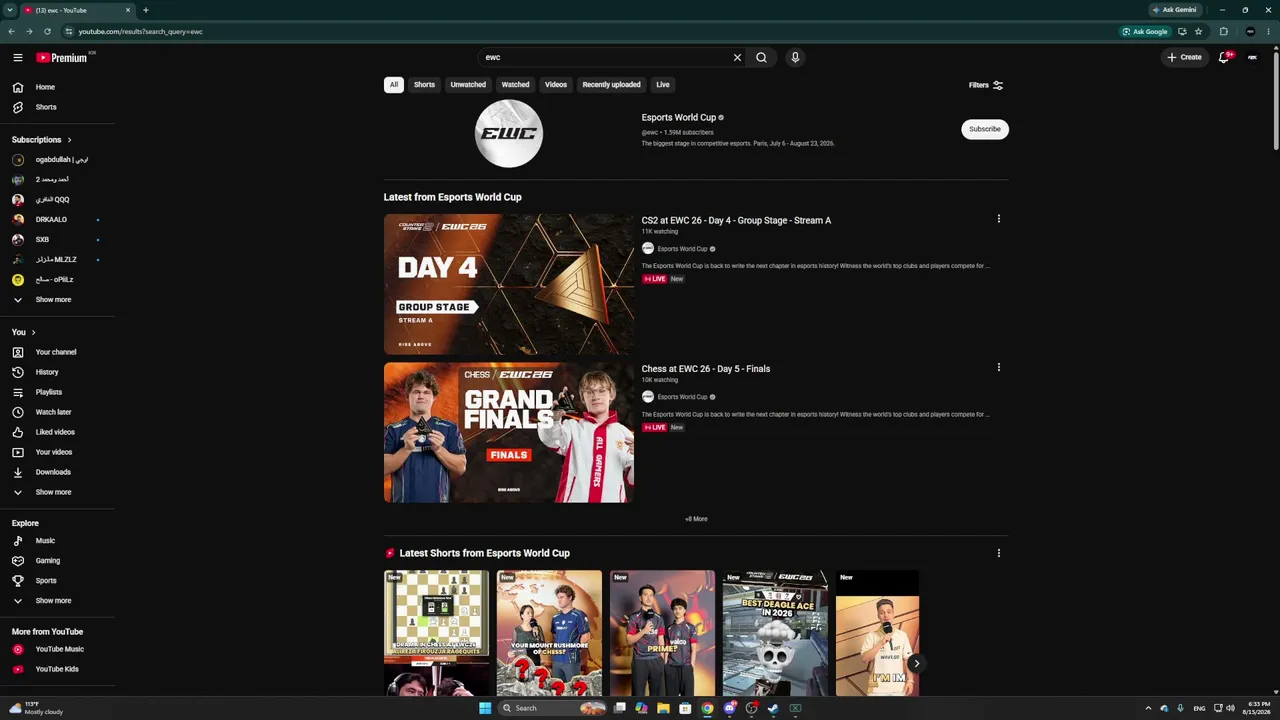The image size is (1280, 720).
Task: Browse Sports under Explore
Action: (x=57, y=581)
